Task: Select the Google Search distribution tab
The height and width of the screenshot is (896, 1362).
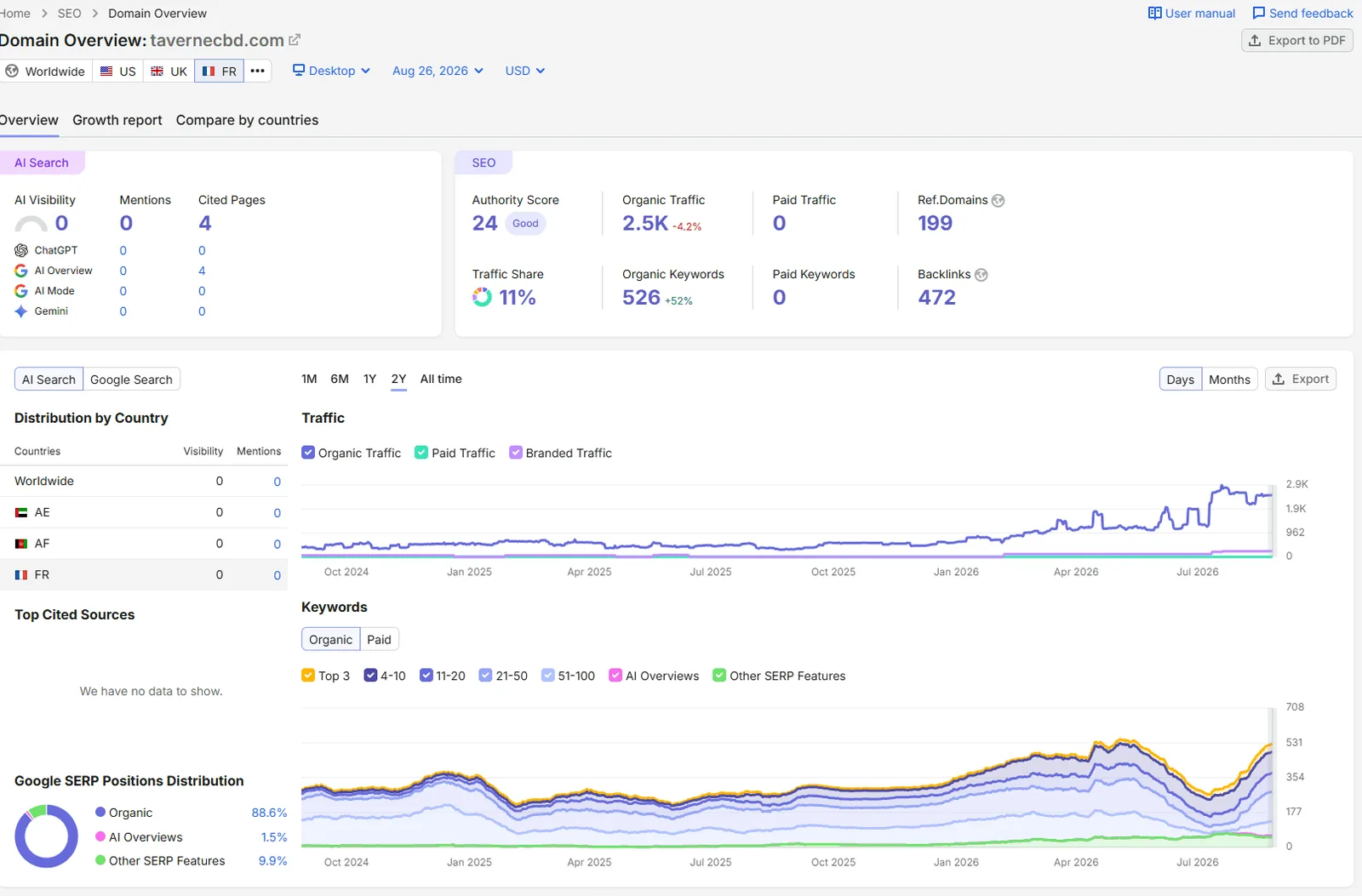Action: pyautogui.click(x=131, y=380)
